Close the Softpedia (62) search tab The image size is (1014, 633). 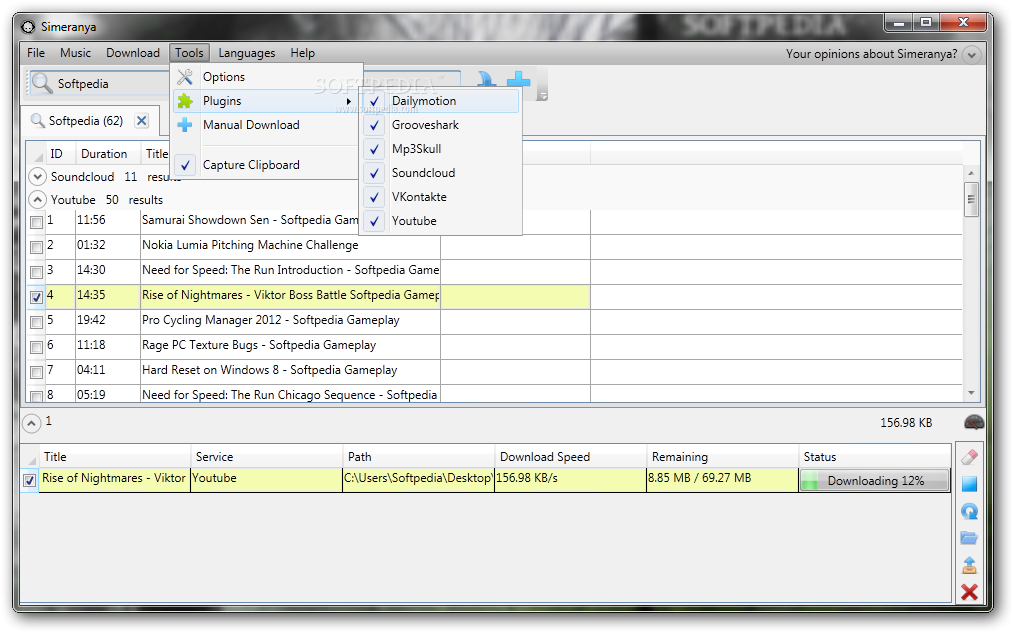tap(142, 120)
